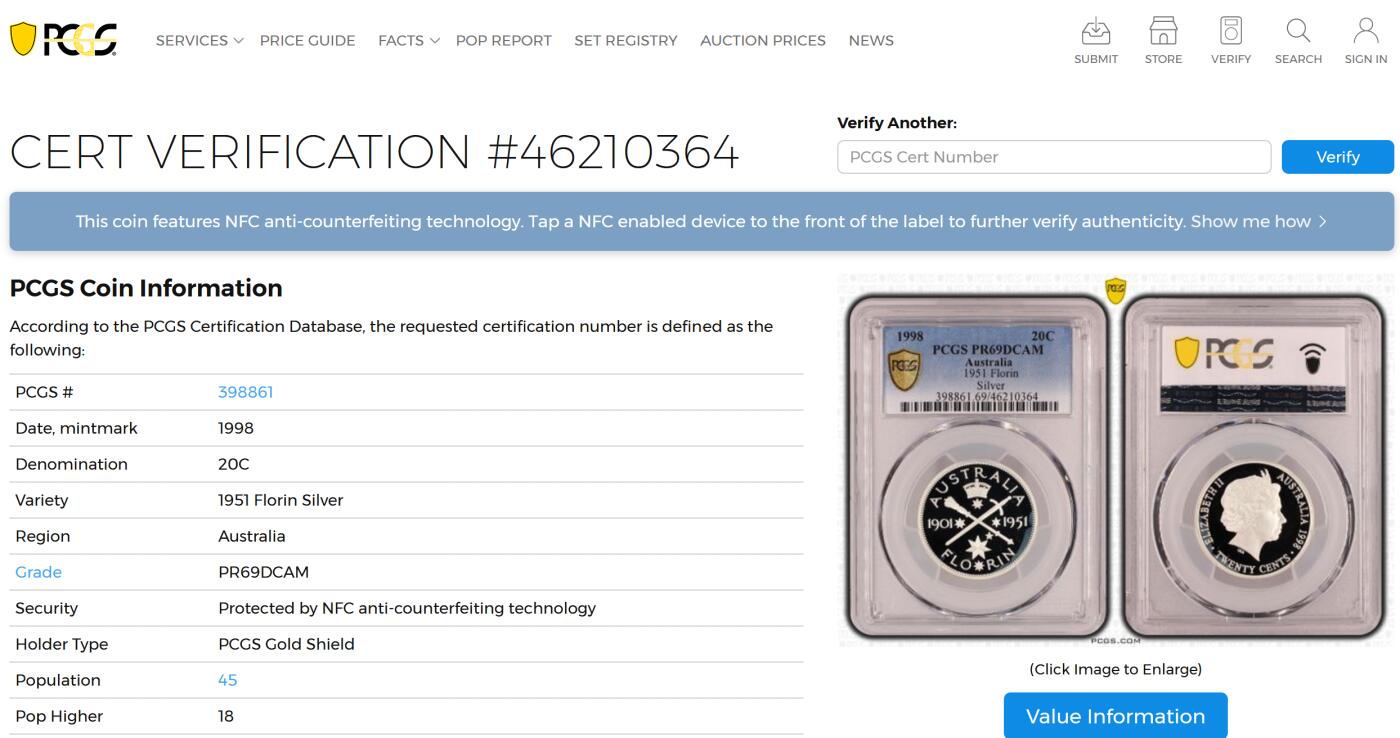Click the Value Information button
The height and width of the screenshot is (738, 1400).
pos(1115,716)
